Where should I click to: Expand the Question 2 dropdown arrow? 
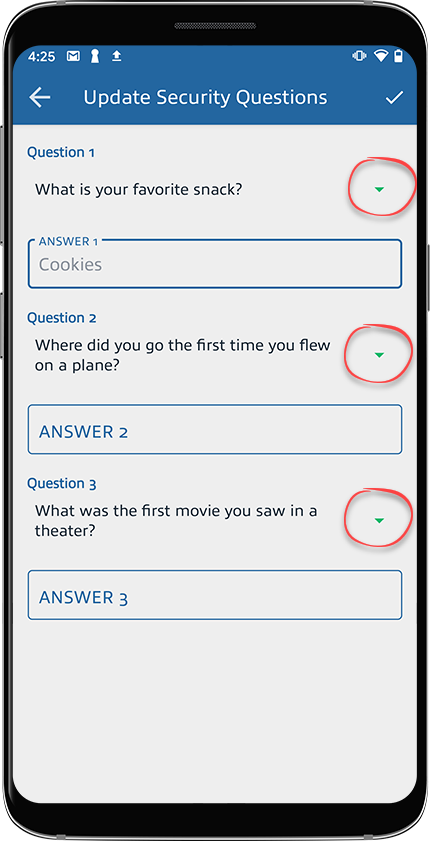[379, 355]
